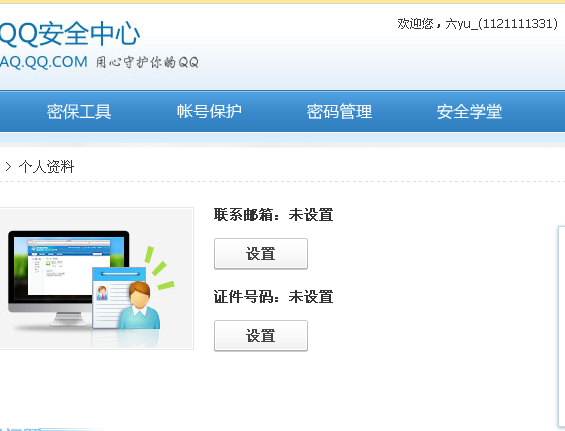The image size is (565, 431).
Task: Click the 个人资料 breadcrumb
Action: (x=46, y=167)
